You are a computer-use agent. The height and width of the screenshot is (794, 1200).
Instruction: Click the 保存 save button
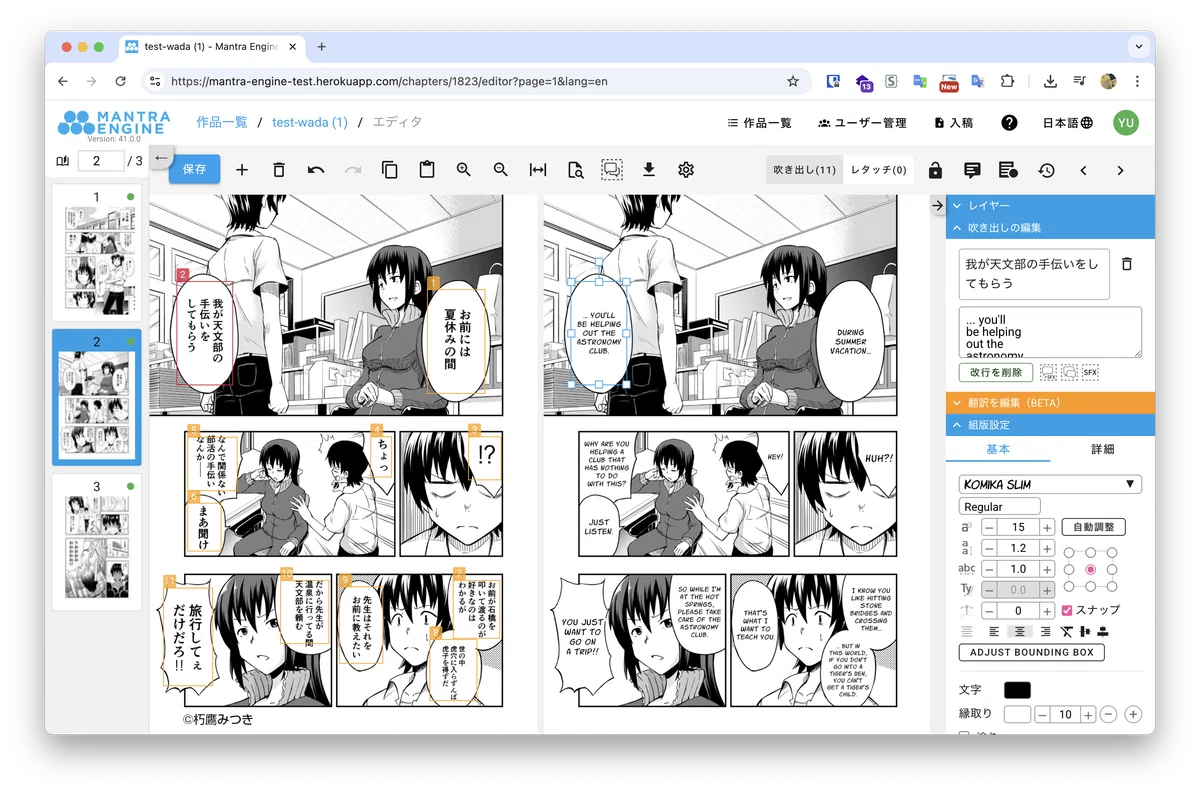pos(195,170)
